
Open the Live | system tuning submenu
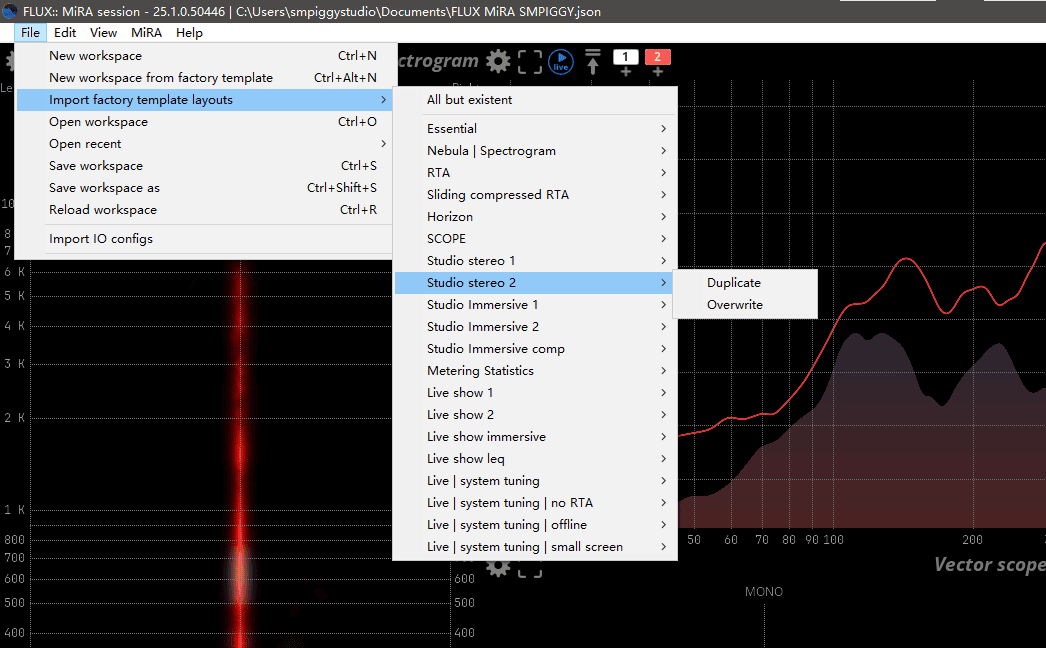[535, 481]
